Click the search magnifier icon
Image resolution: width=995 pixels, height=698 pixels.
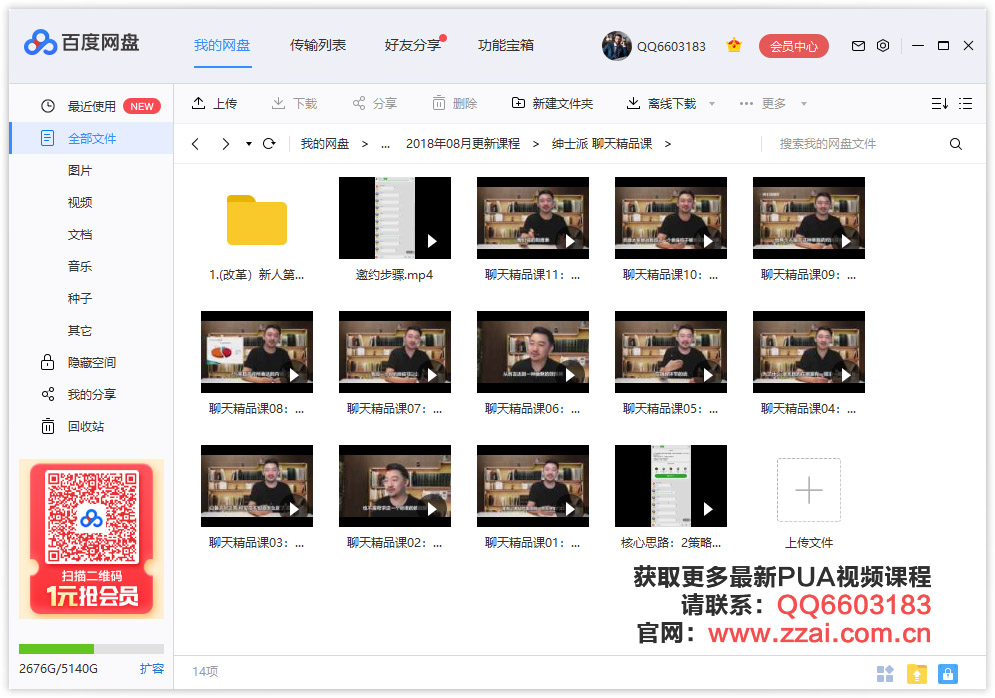pyautogui.click(x=956, y=144)
